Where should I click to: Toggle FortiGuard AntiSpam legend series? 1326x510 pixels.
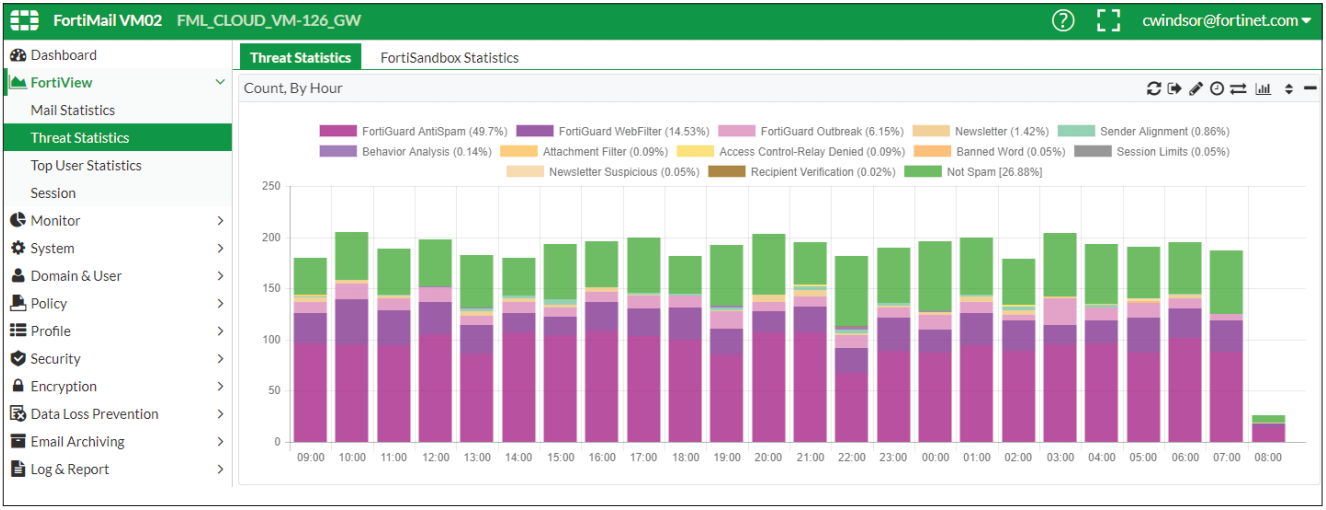tap(414, 131)
